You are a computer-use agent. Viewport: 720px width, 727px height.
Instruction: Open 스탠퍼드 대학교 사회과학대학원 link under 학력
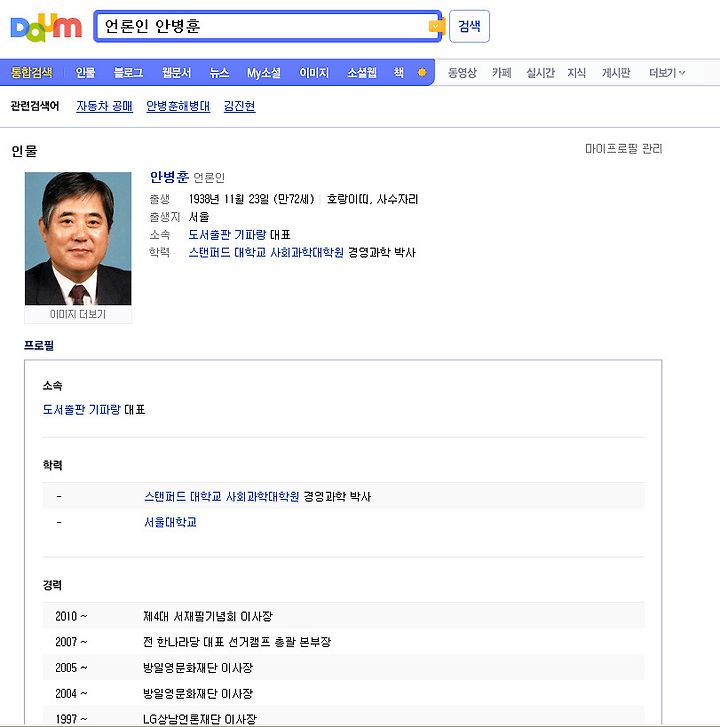[222, 497]
